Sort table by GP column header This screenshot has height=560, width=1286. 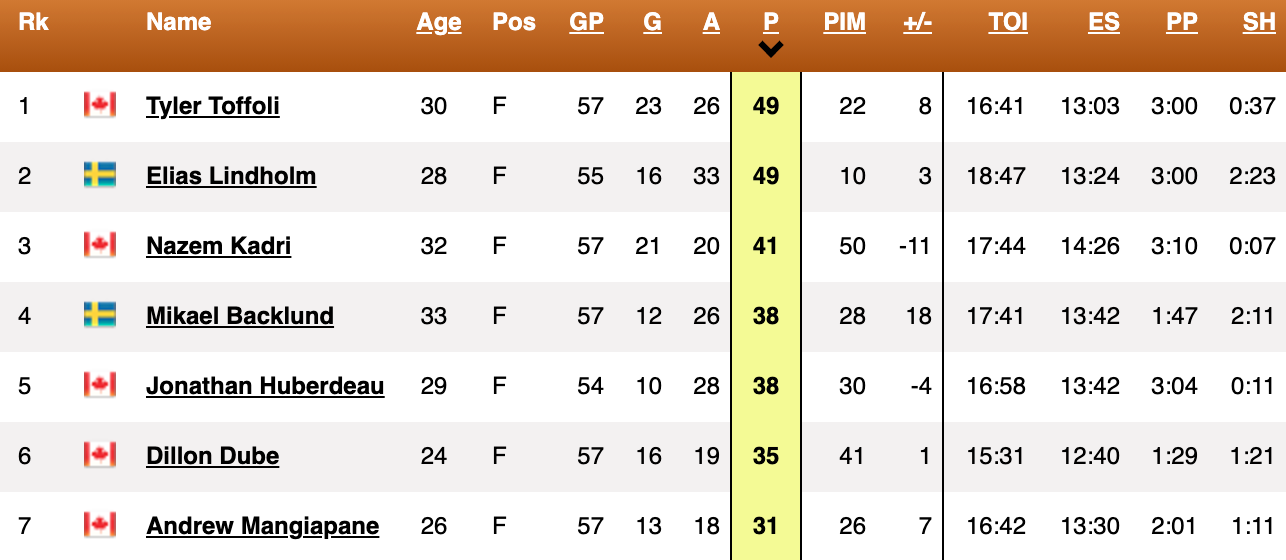(587, 23)
